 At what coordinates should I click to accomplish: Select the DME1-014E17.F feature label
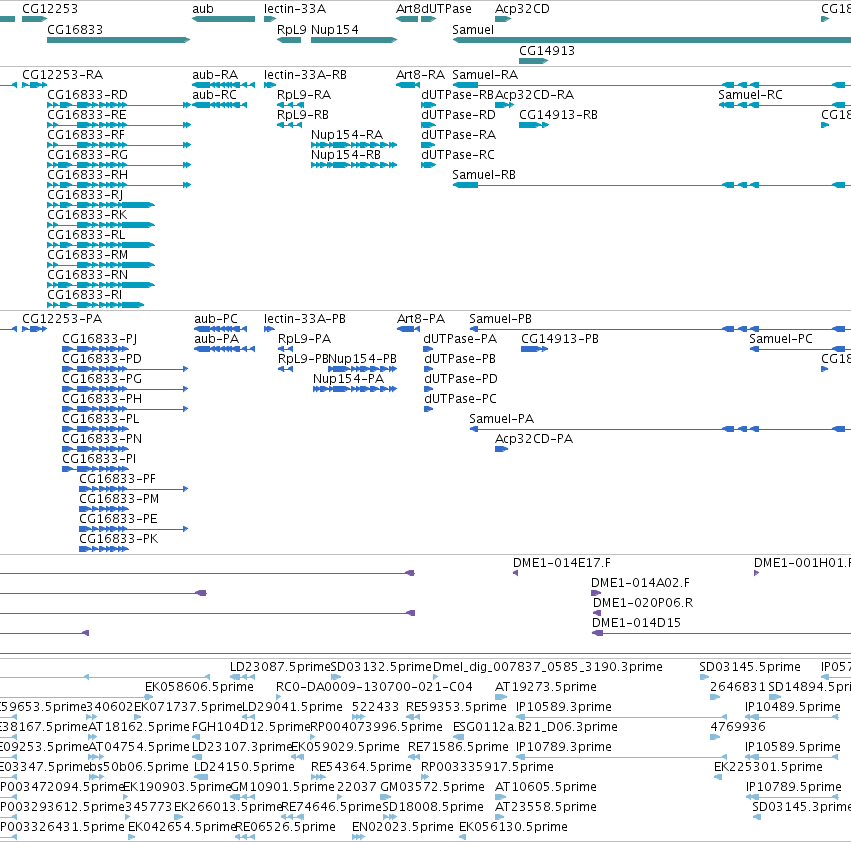pyautogui.click(x=562, y=563)
